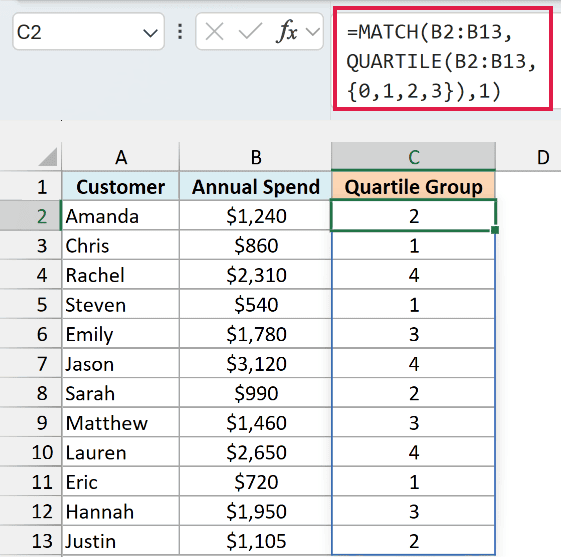
Task: Select column C header
Action: tap(413, 157)
